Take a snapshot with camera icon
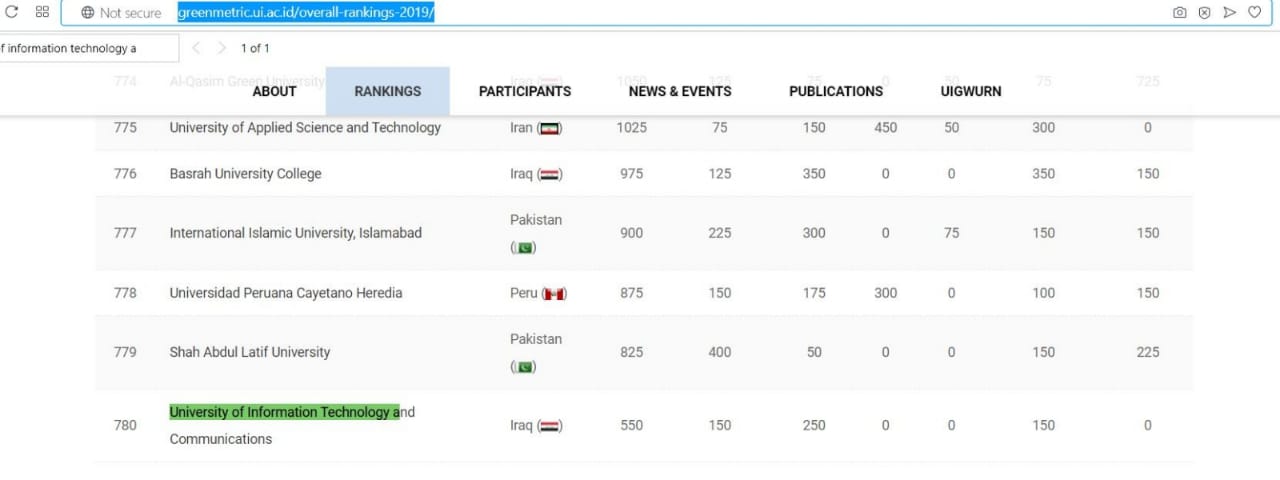1280x480 pixels. coord(1180,13)
